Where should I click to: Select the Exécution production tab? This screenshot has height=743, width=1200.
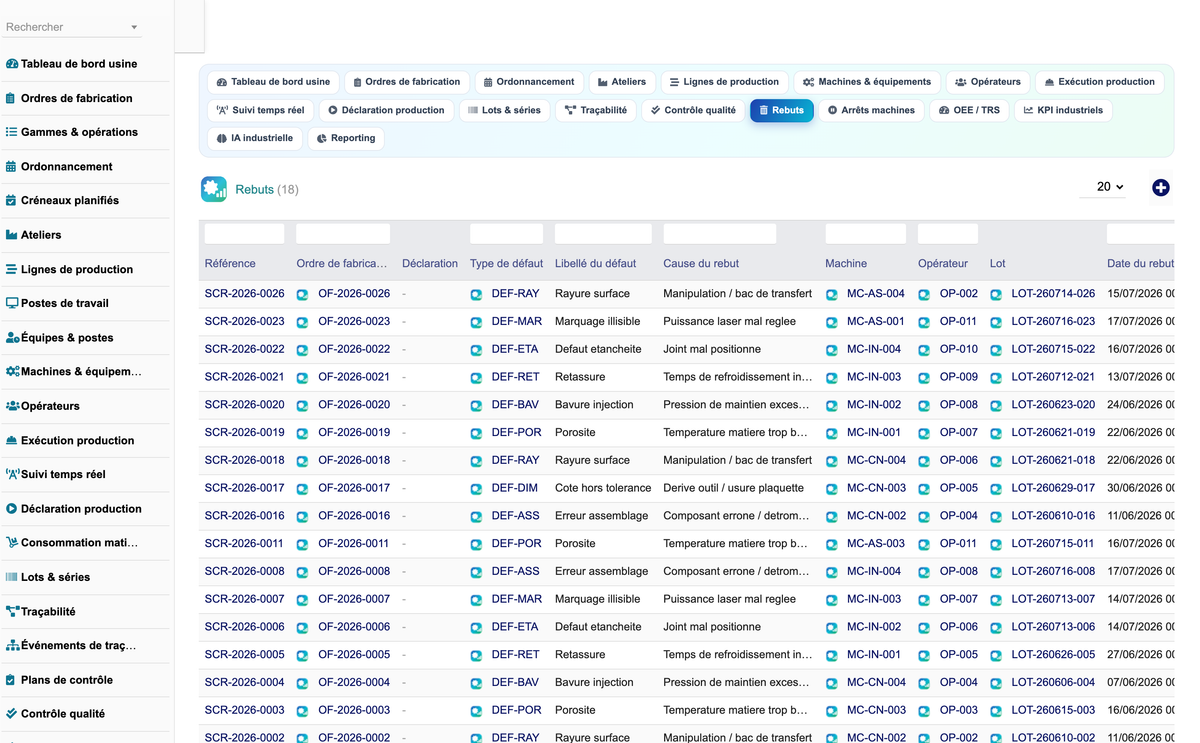pos(1099,82)
